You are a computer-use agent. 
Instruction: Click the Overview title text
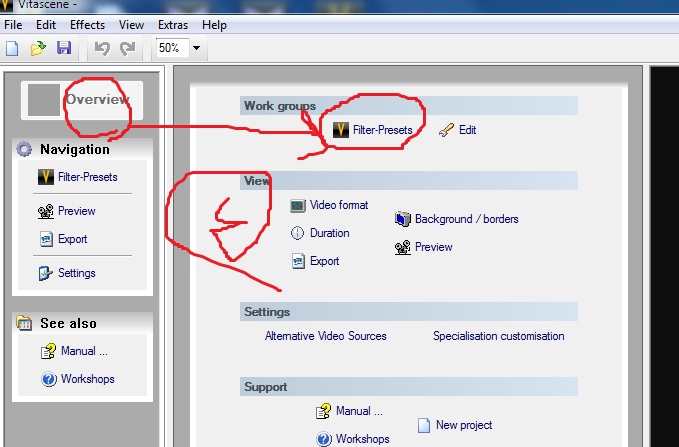point(98,99)
